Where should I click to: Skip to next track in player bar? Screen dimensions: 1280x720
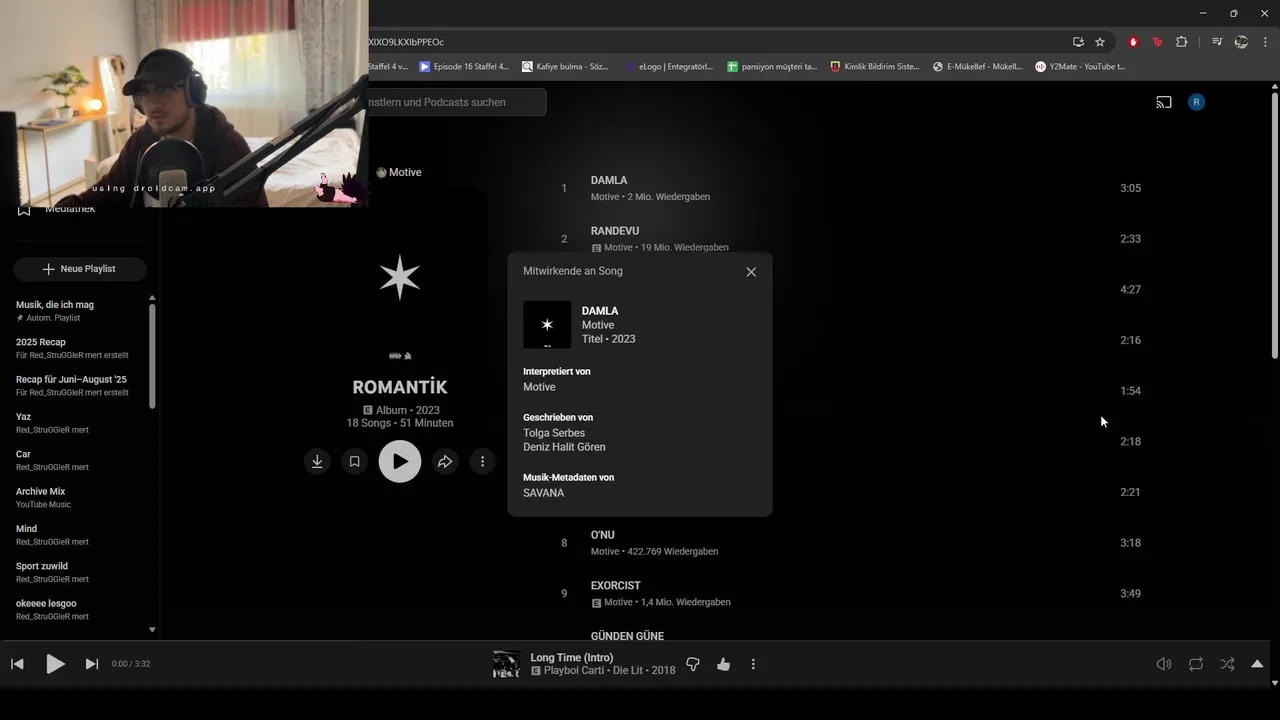[x=92, y=664]
